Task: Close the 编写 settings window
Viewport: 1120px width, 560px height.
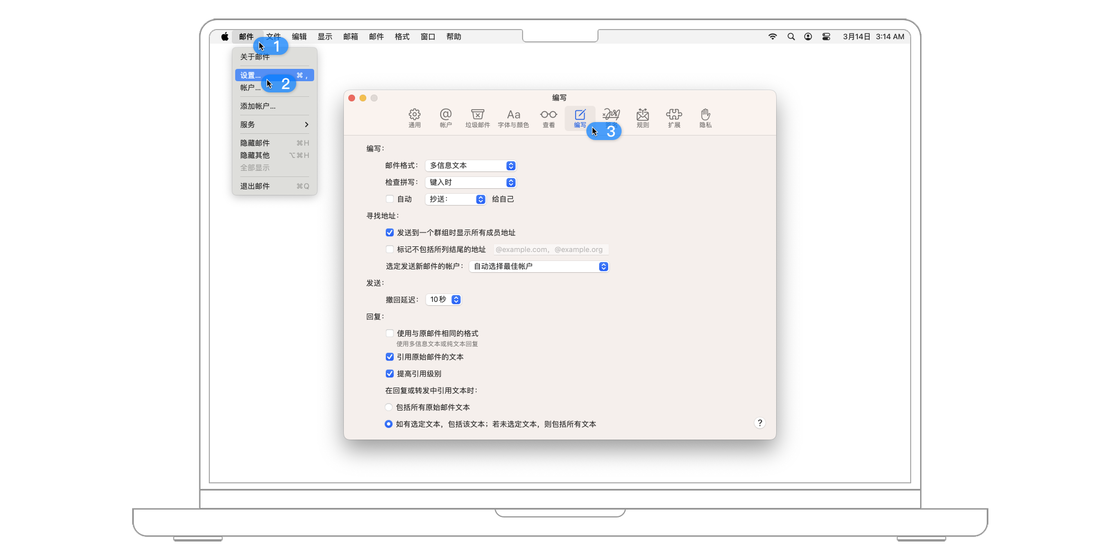Action: [351, 98]
